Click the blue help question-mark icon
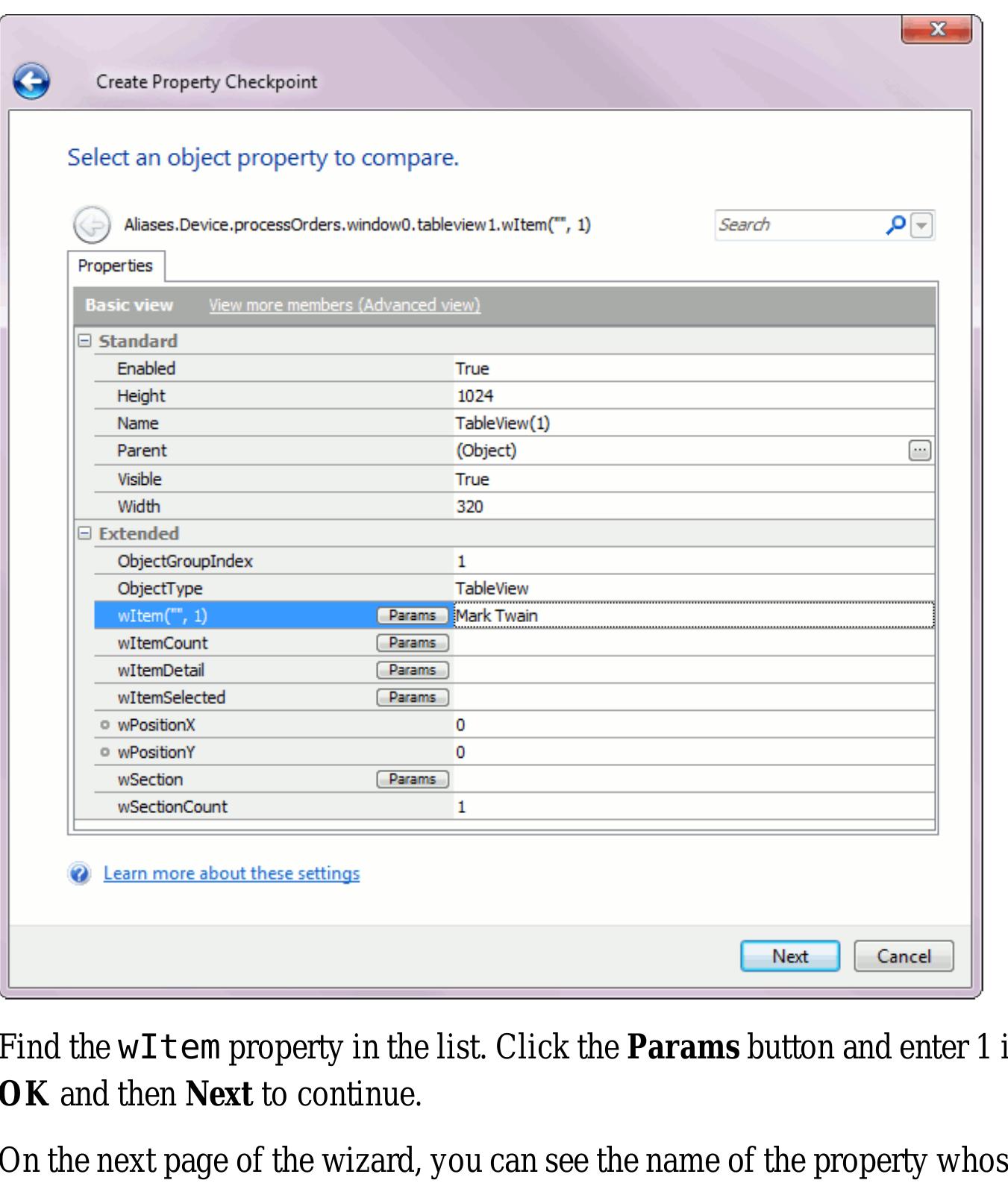Viewport: 1008px width, 1183px height. [79, 873]
